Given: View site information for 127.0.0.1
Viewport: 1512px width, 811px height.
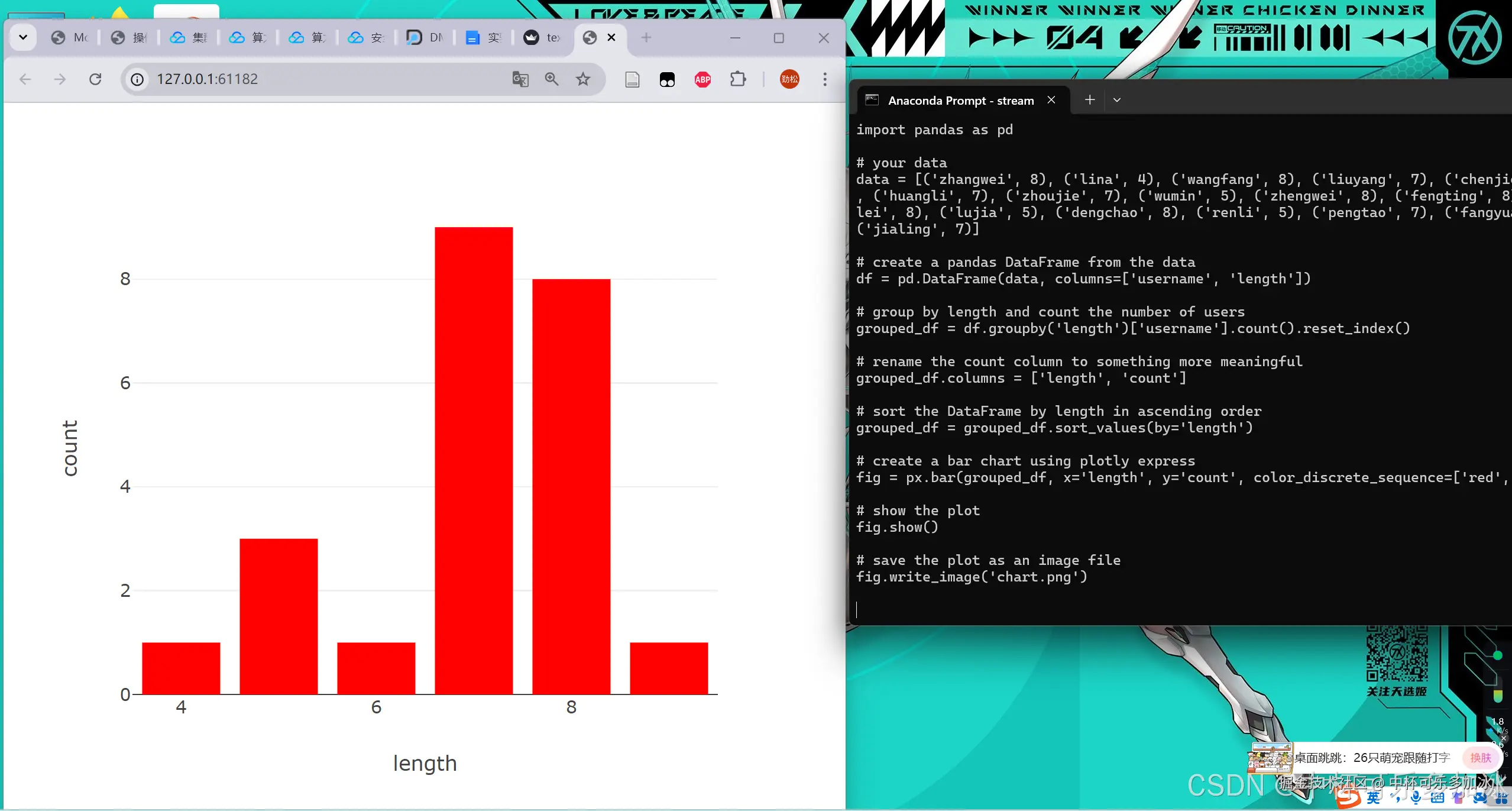Looking at the screenshot, I should 137,79.
